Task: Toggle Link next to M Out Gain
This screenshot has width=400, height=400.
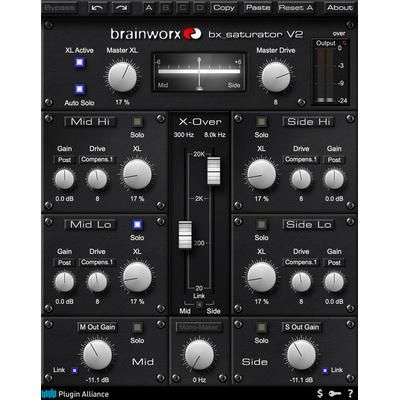Action: (75, 370)
